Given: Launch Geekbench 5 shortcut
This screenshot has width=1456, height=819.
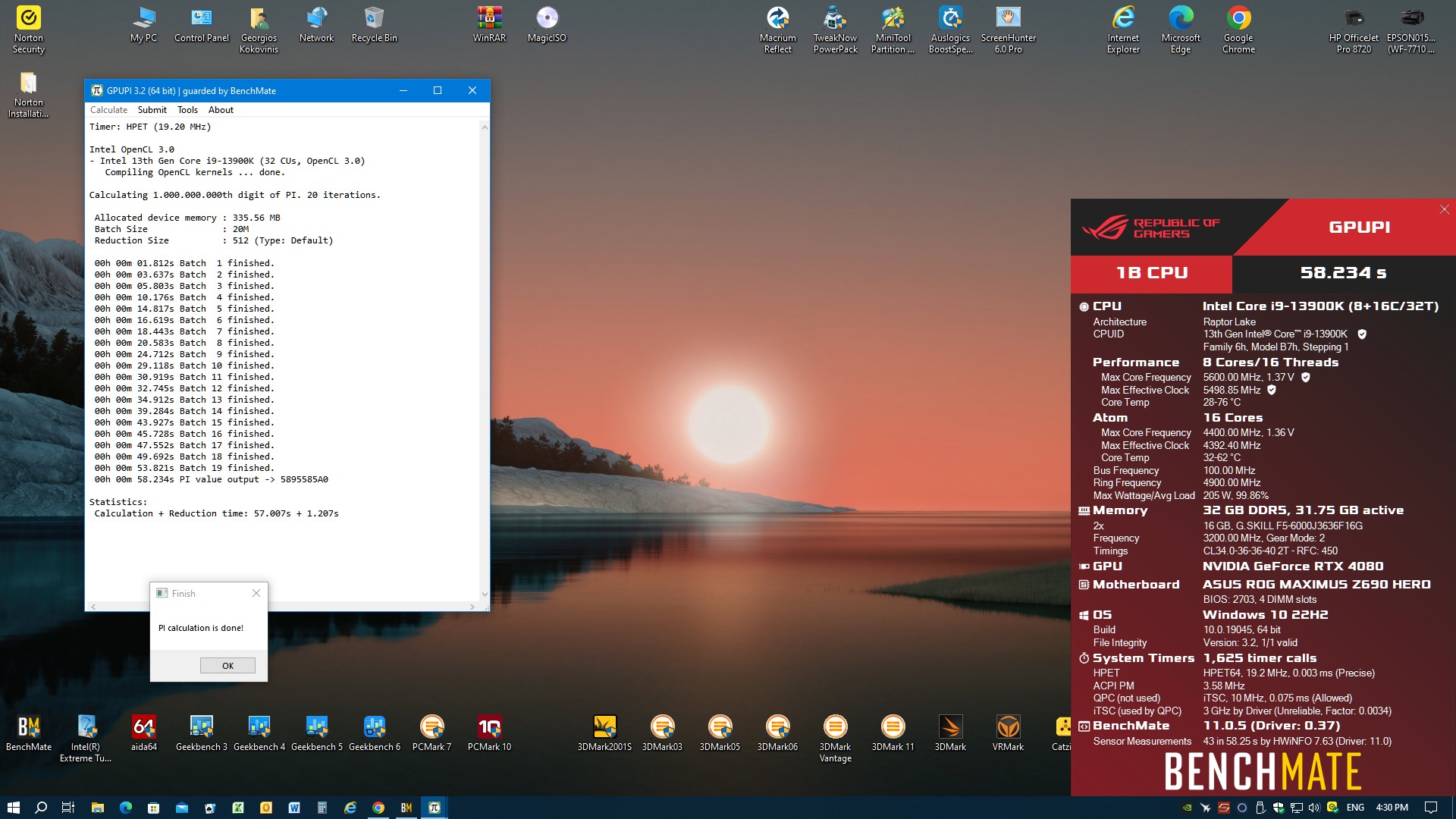Looking at the screenshot, I should (317, 733).
